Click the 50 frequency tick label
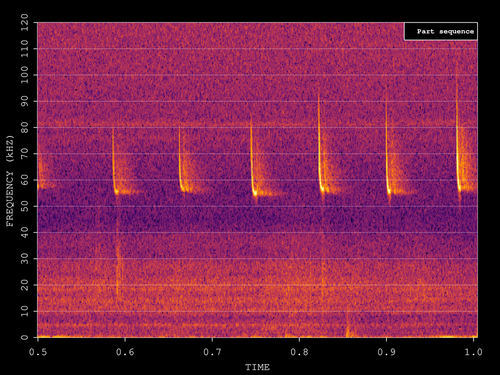 coord(25,206)
